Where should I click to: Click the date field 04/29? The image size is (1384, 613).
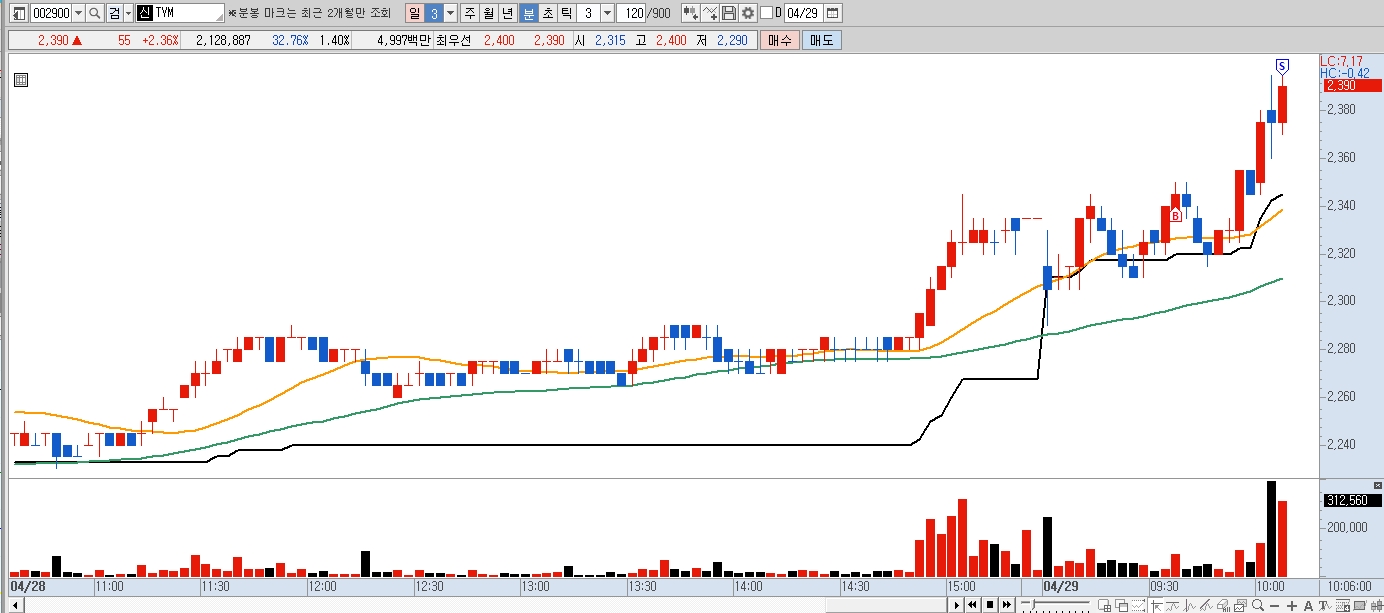802,13
